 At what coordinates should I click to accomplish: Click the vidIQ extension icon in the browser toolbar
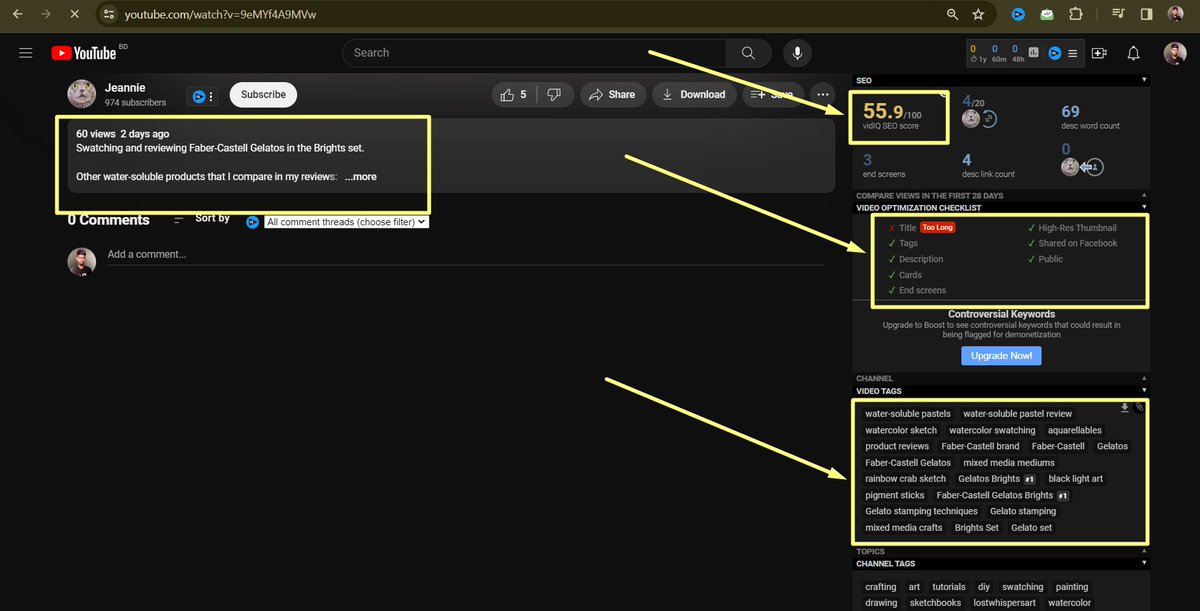pos(1018,14)
